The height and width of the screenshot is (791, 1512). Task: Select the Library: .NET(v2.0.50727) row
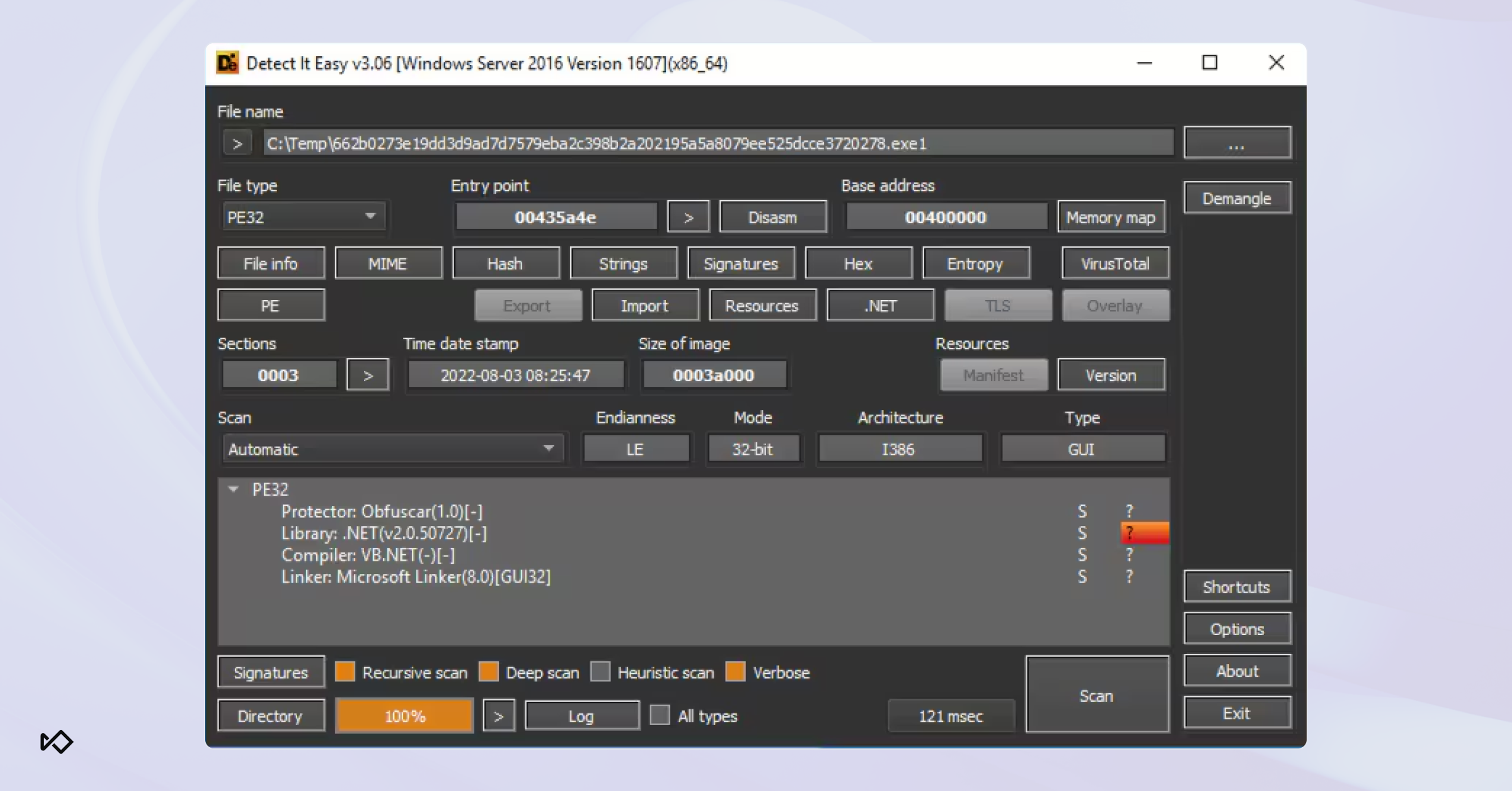click(384, 533)
